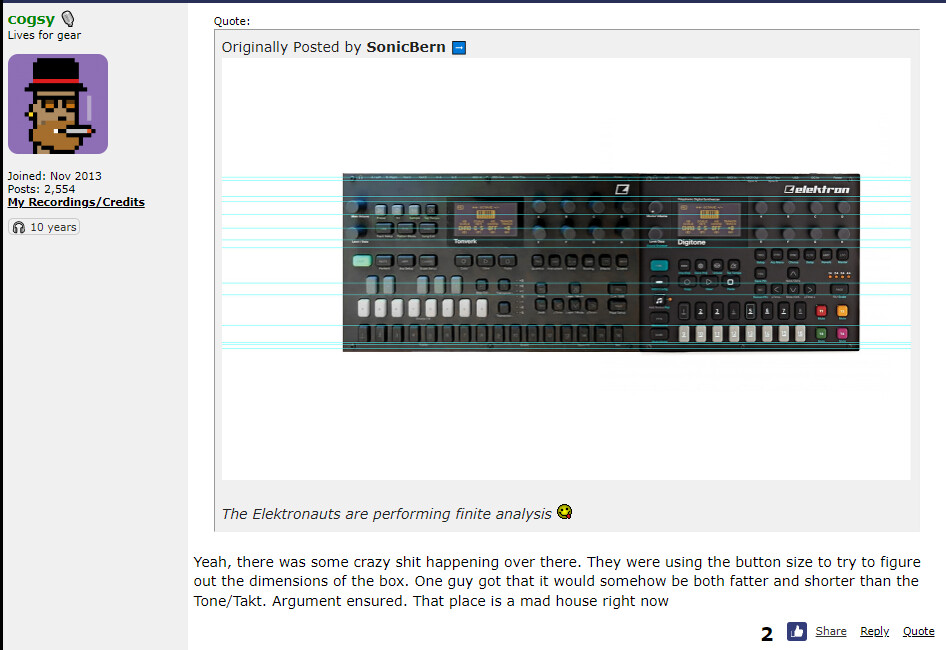The image size is (946, 650).
Task: Click the Share link
Action: pyautogui.click(x=831, y=631)
